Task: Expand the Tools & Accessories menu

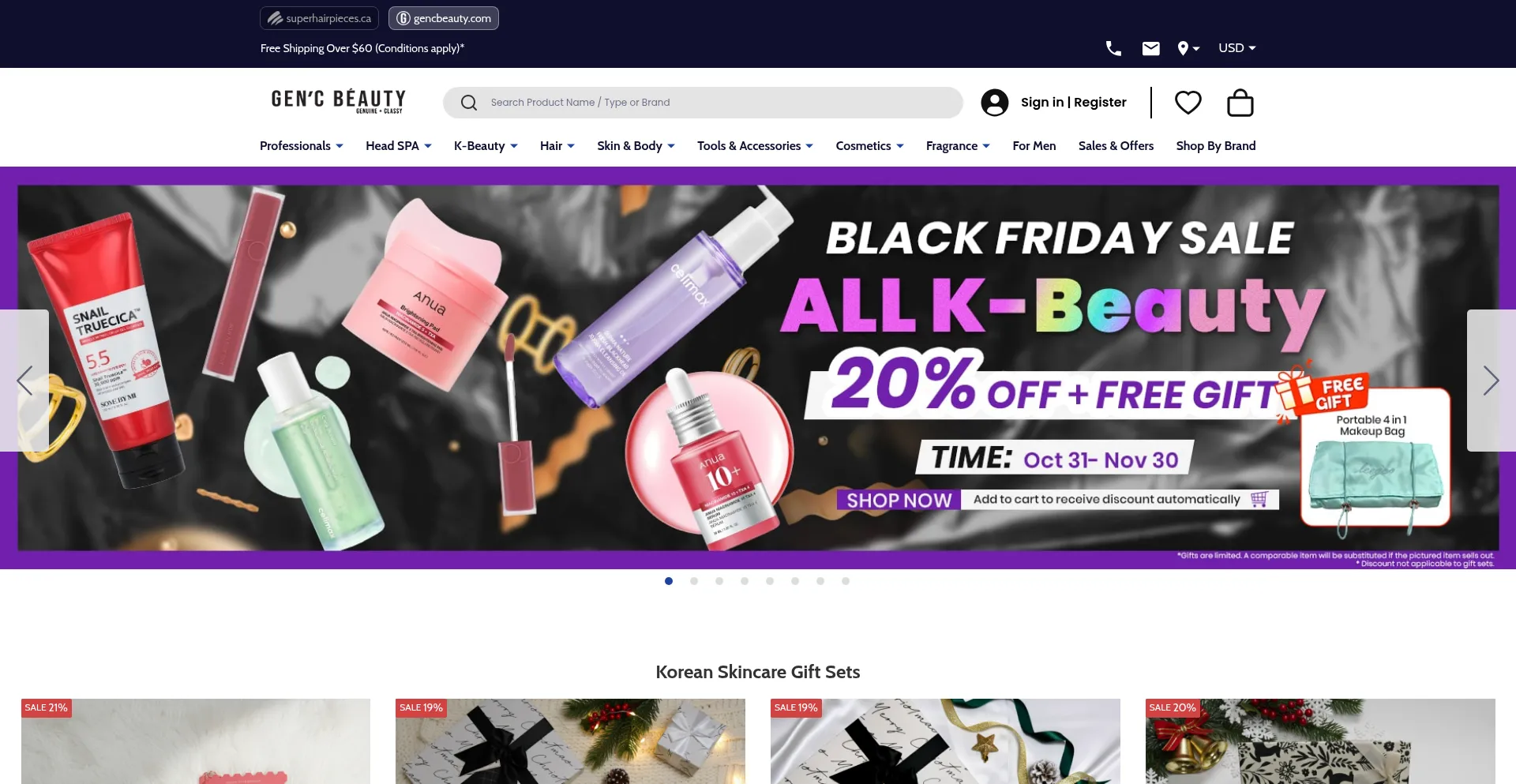Action: pos(755,146)
